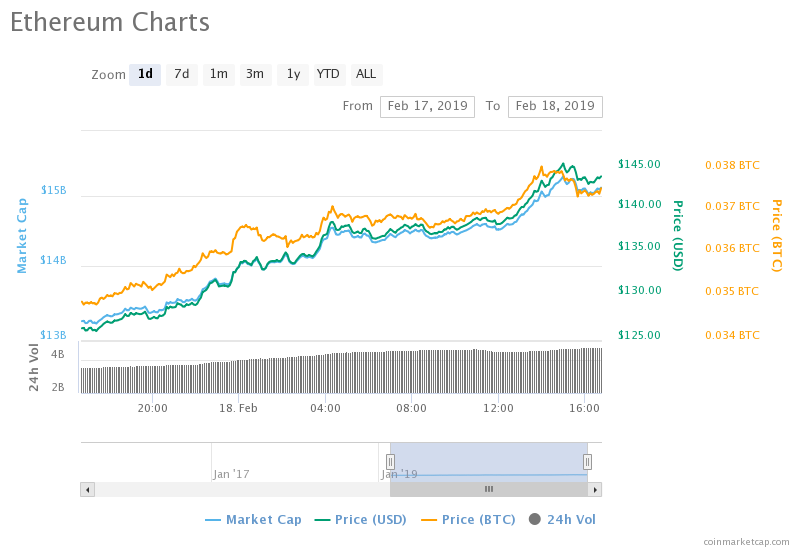Click the $140.00 price axis label
Image resolution: width=800 pixels, height=550 pixels.
coord(639,204)
